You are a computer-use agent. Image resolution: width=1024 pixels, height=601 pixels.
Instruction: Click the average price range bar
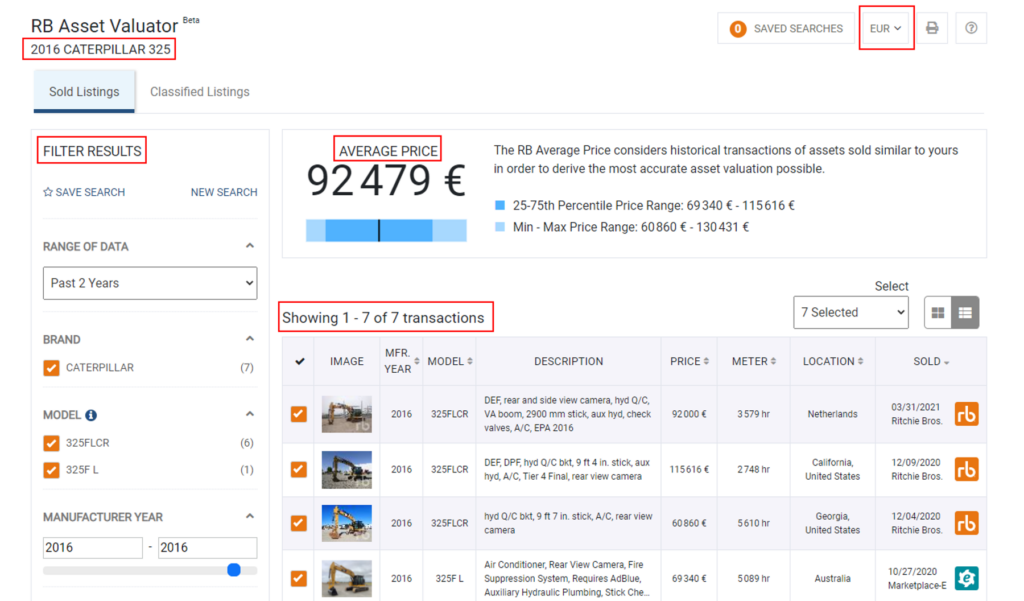pyautogui.click(x=386, y=231)
